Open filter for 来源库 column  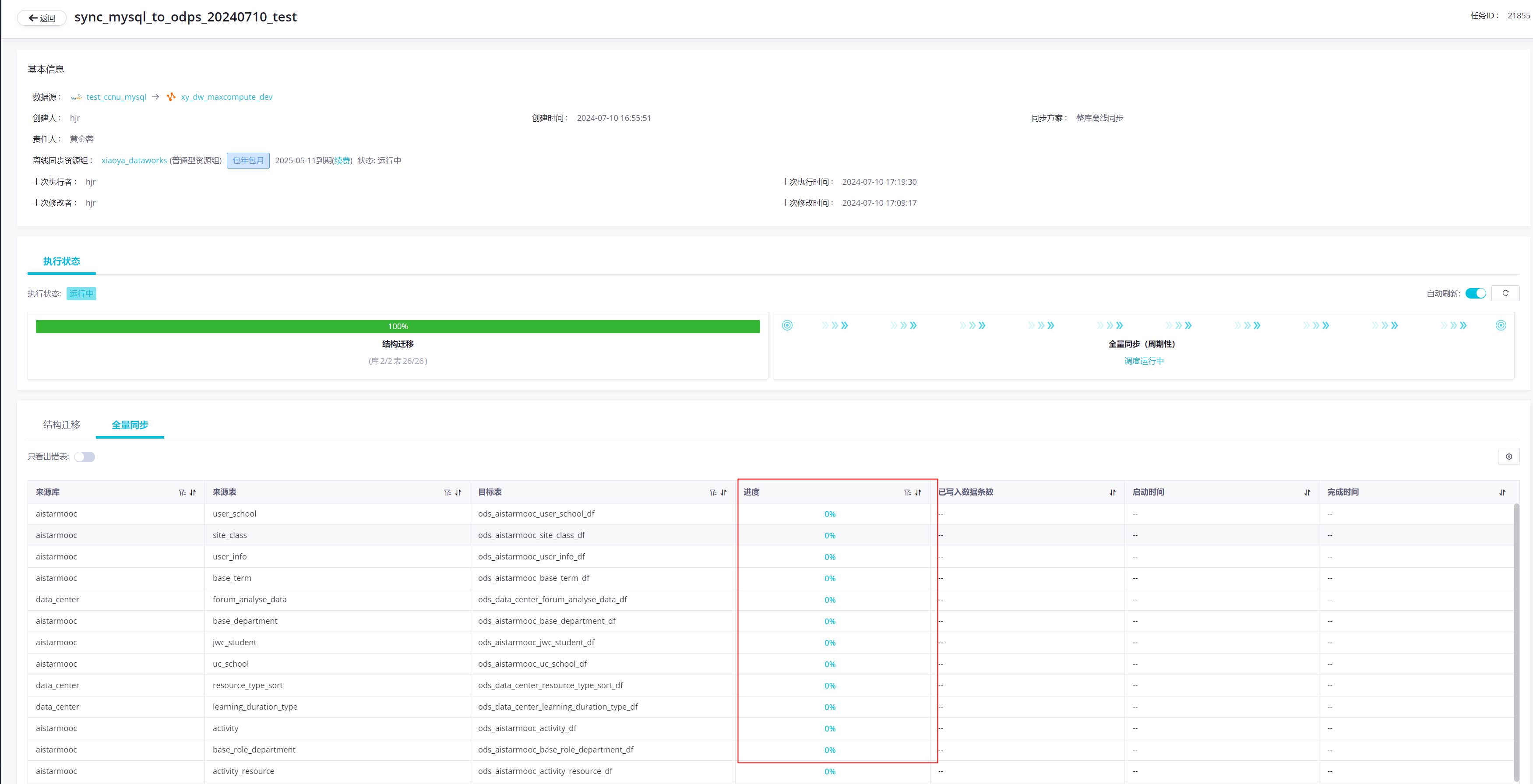click(x=182, y=492)
